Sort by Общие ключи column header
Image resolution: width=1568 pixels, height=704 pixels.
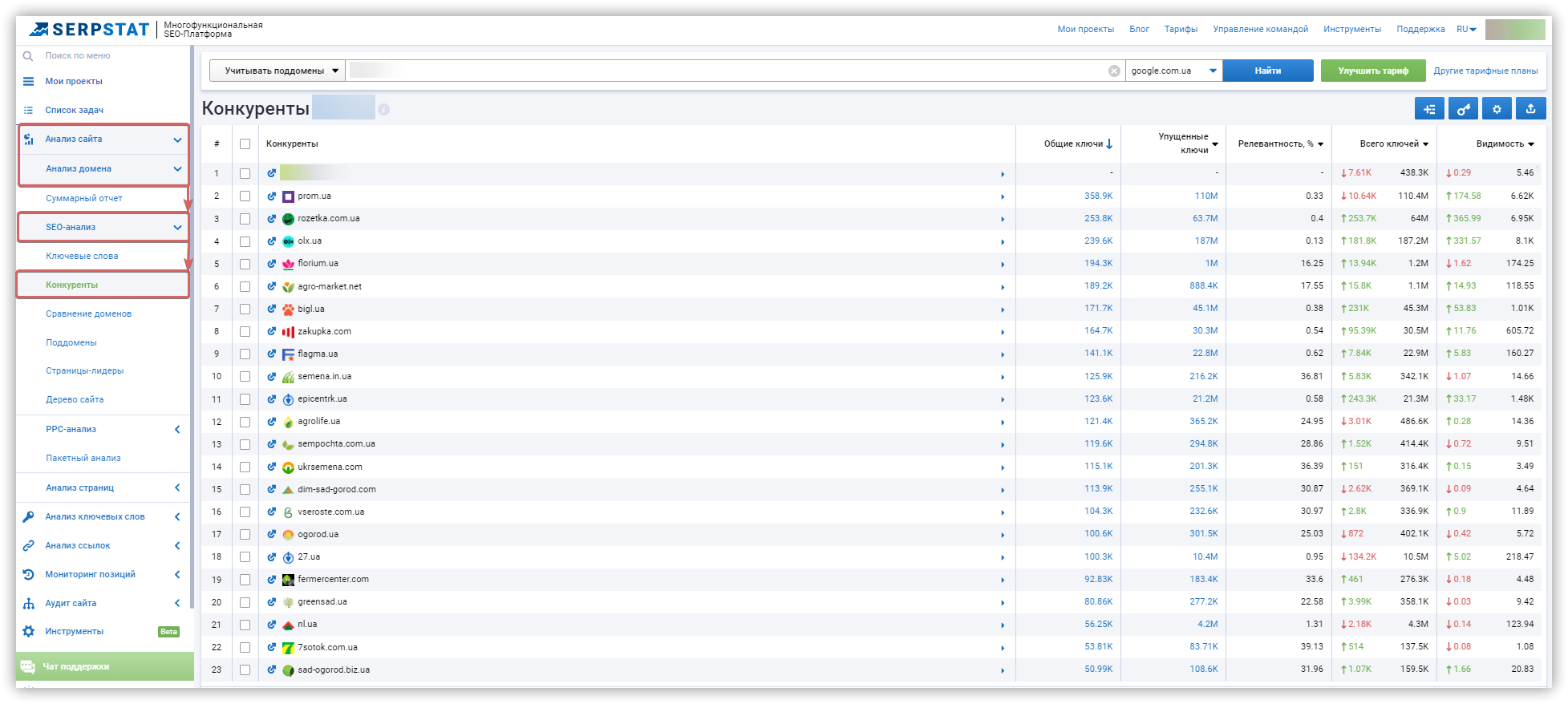tap(1078, 144)
